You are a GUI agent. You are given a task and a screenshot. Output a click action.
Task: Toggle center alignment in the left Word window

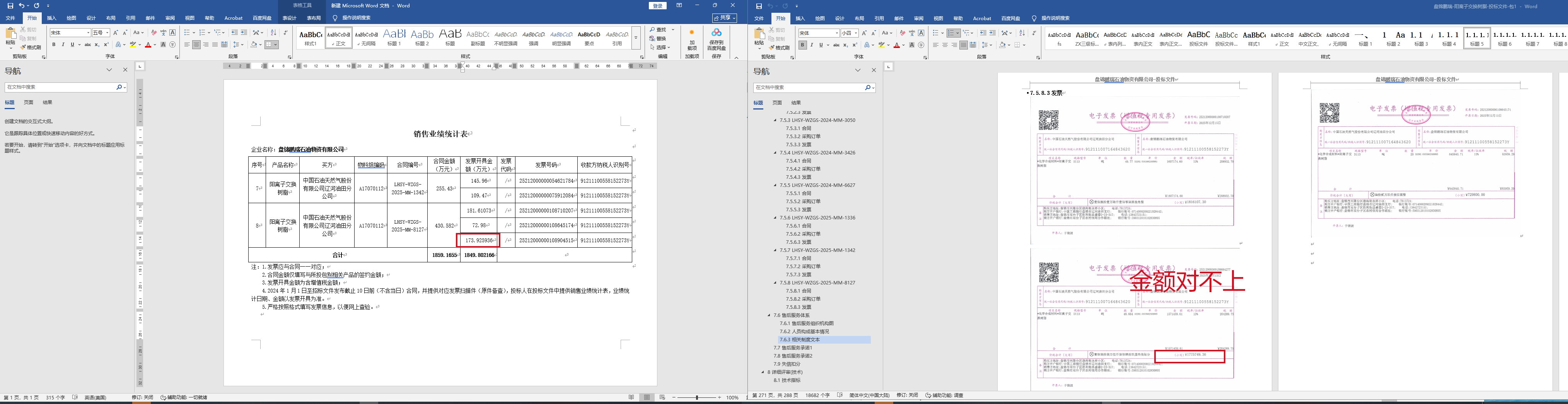[196, 45]
